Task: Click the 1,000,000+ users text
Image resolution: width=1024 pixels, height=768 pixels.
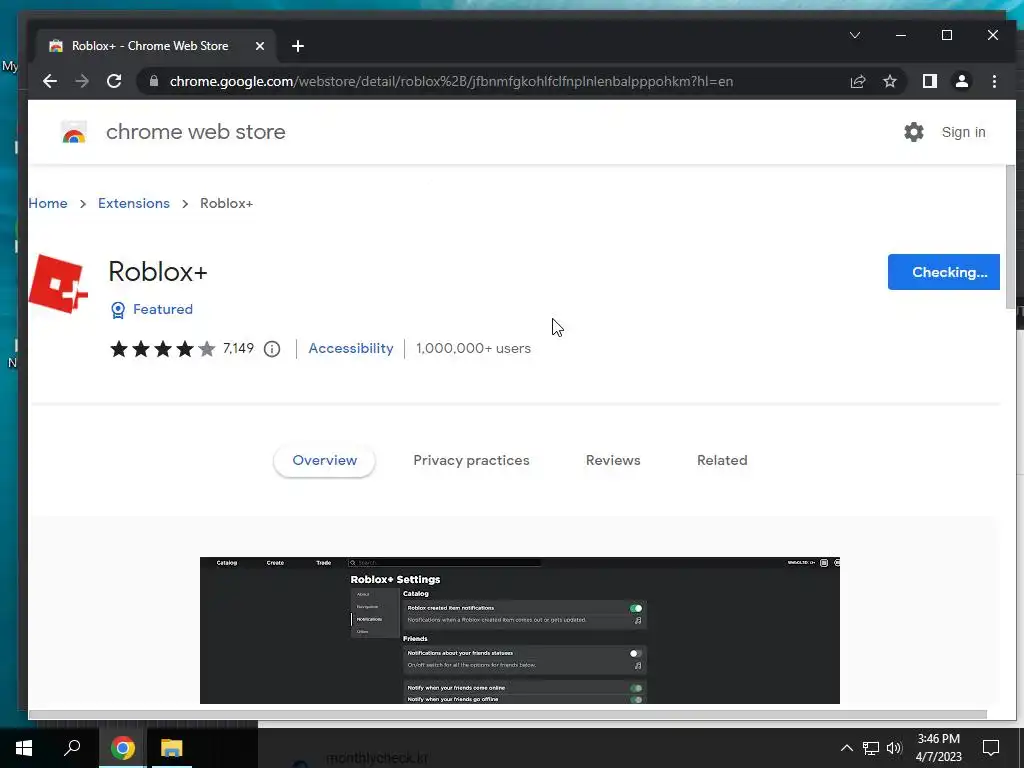Action: click(473, 349)
